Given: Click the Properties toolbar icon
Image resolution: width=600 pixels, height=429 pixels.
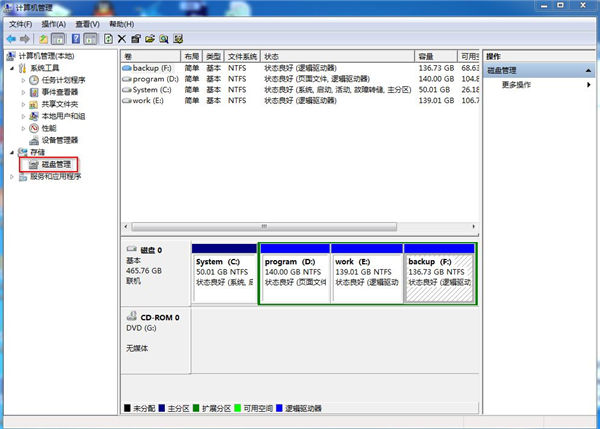Looking at the screenshot, I should 135,39.
